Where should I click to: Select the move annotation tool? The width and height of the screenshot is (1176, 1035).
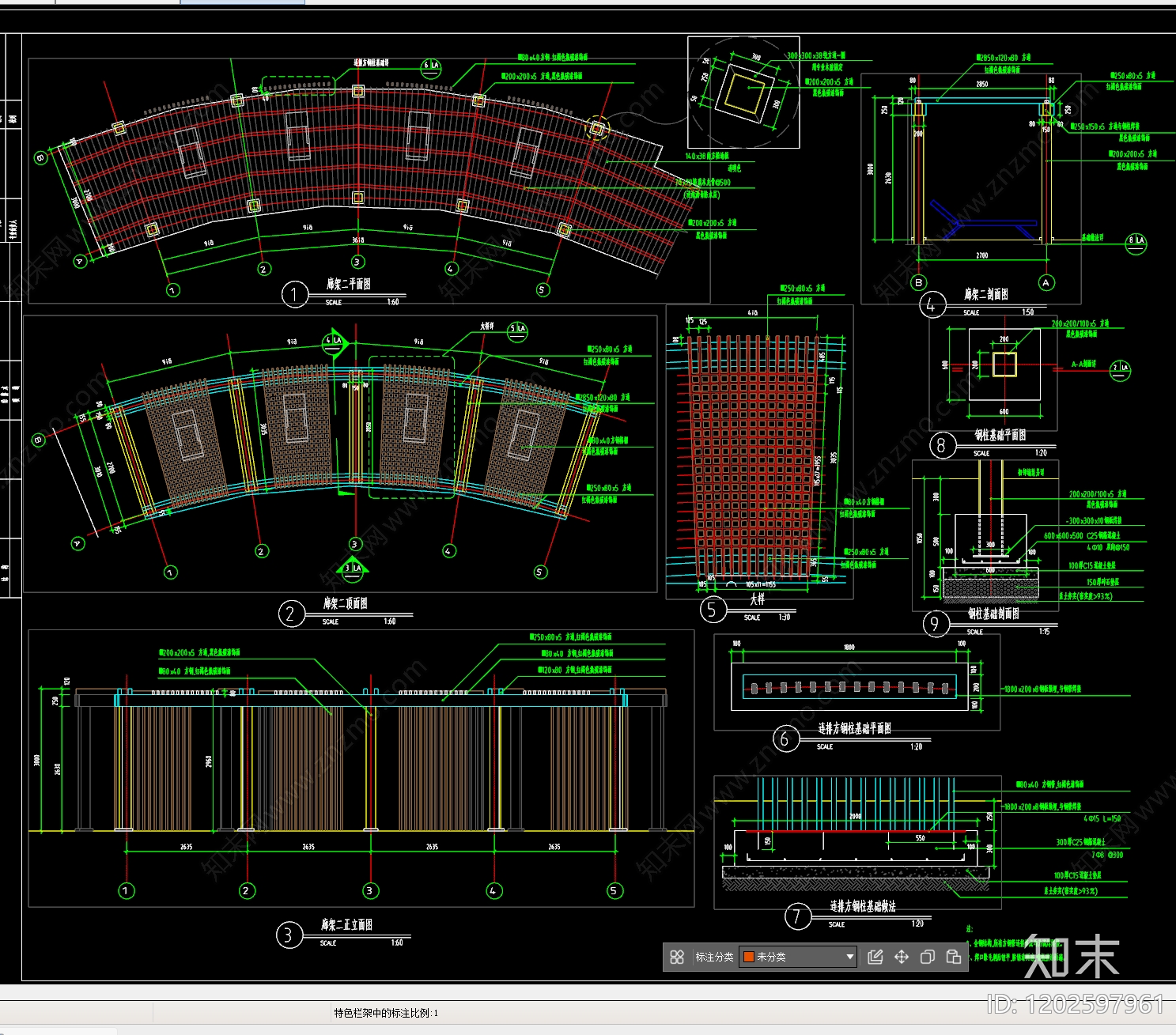[x=902, y=957]
